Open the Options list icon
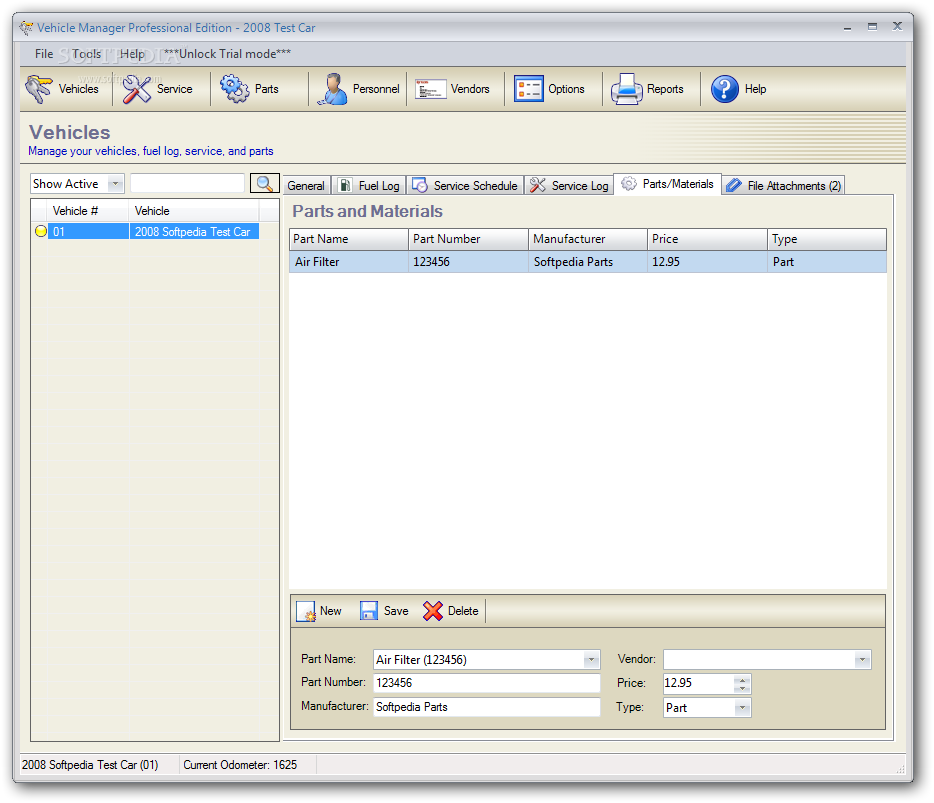Screen dimensions: 934x803 [528, 89]
